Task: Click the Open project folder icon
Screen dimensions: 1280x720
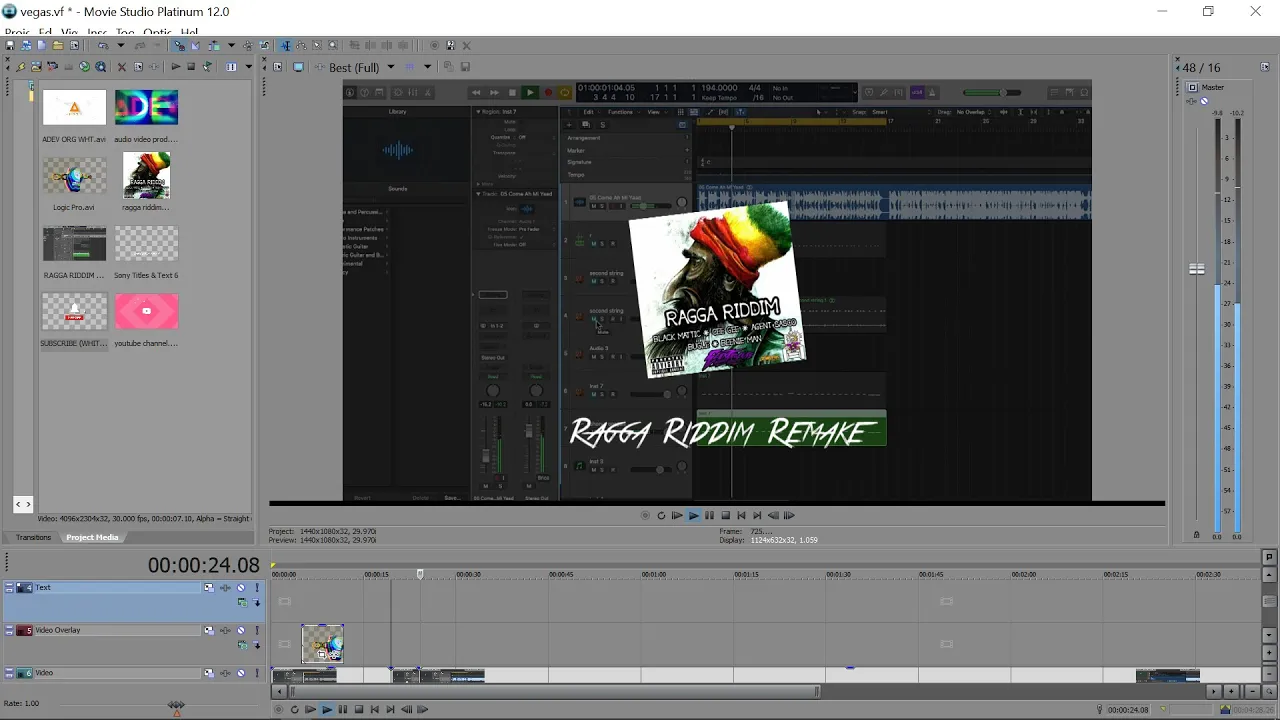Action: pyautogui.click(x=58, y=45)
